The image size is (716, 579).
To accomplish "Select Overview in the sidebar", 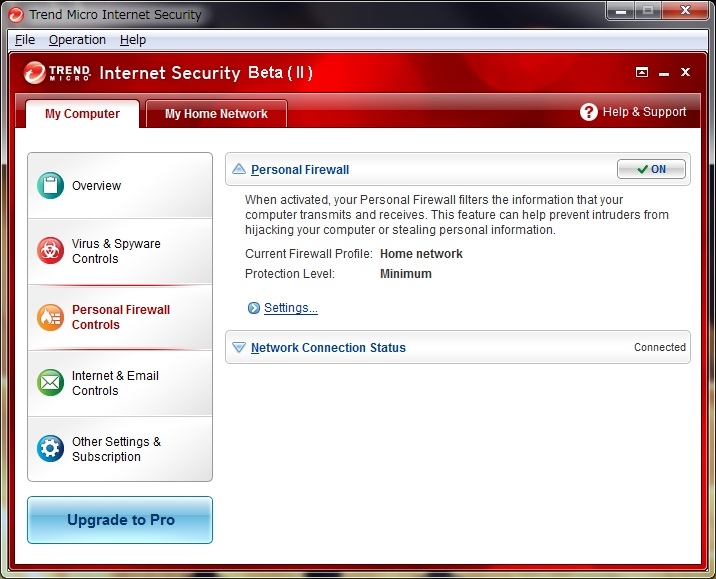I will click(120, 186).
